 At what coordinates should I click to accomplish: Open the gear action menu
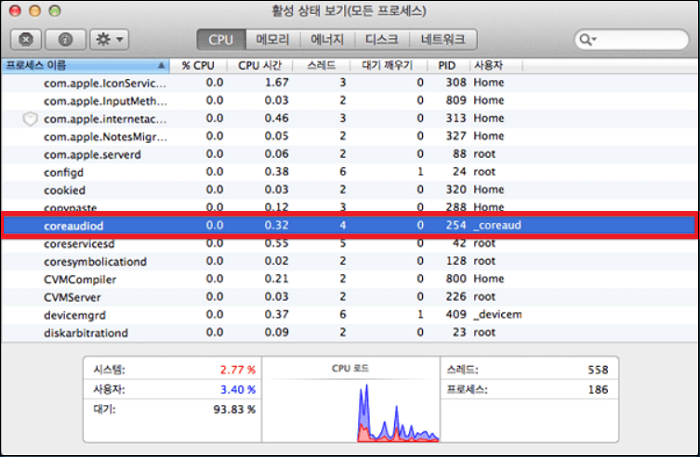tap(109, 40)
